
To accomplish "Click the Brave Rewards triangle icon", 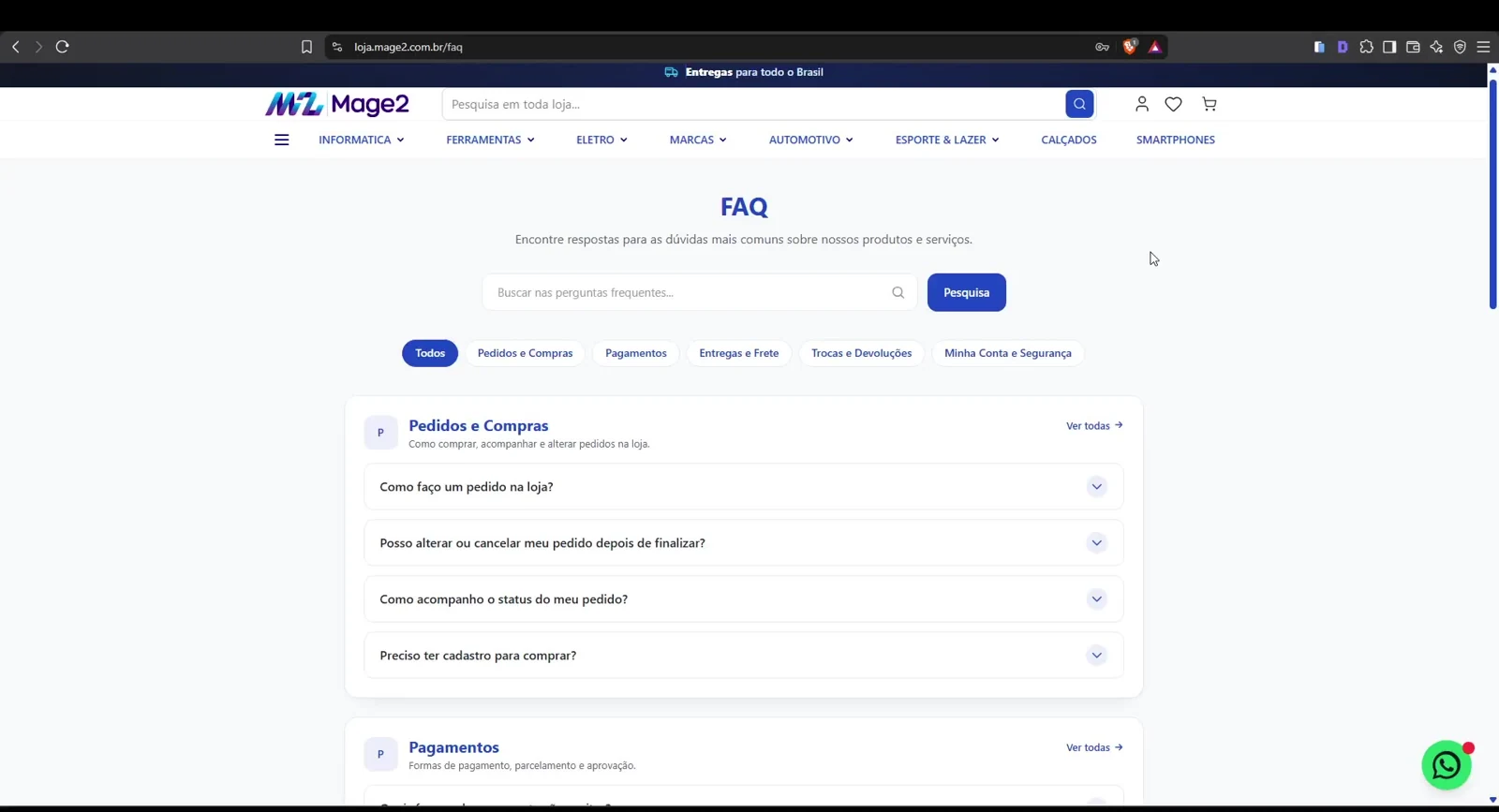I will click(1155, 47).
